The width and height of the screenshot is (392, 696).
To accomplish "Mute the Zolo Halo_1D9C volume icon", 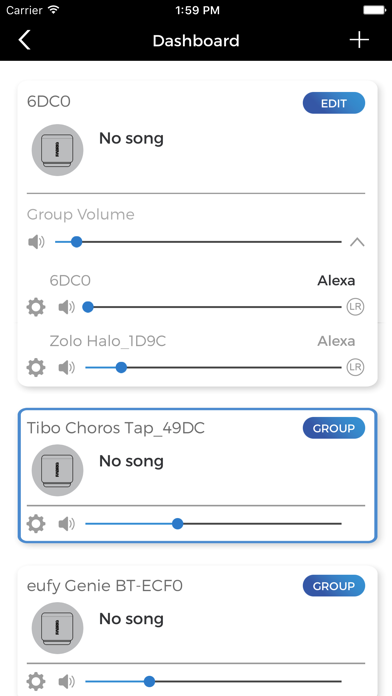I will pos(67,368).
